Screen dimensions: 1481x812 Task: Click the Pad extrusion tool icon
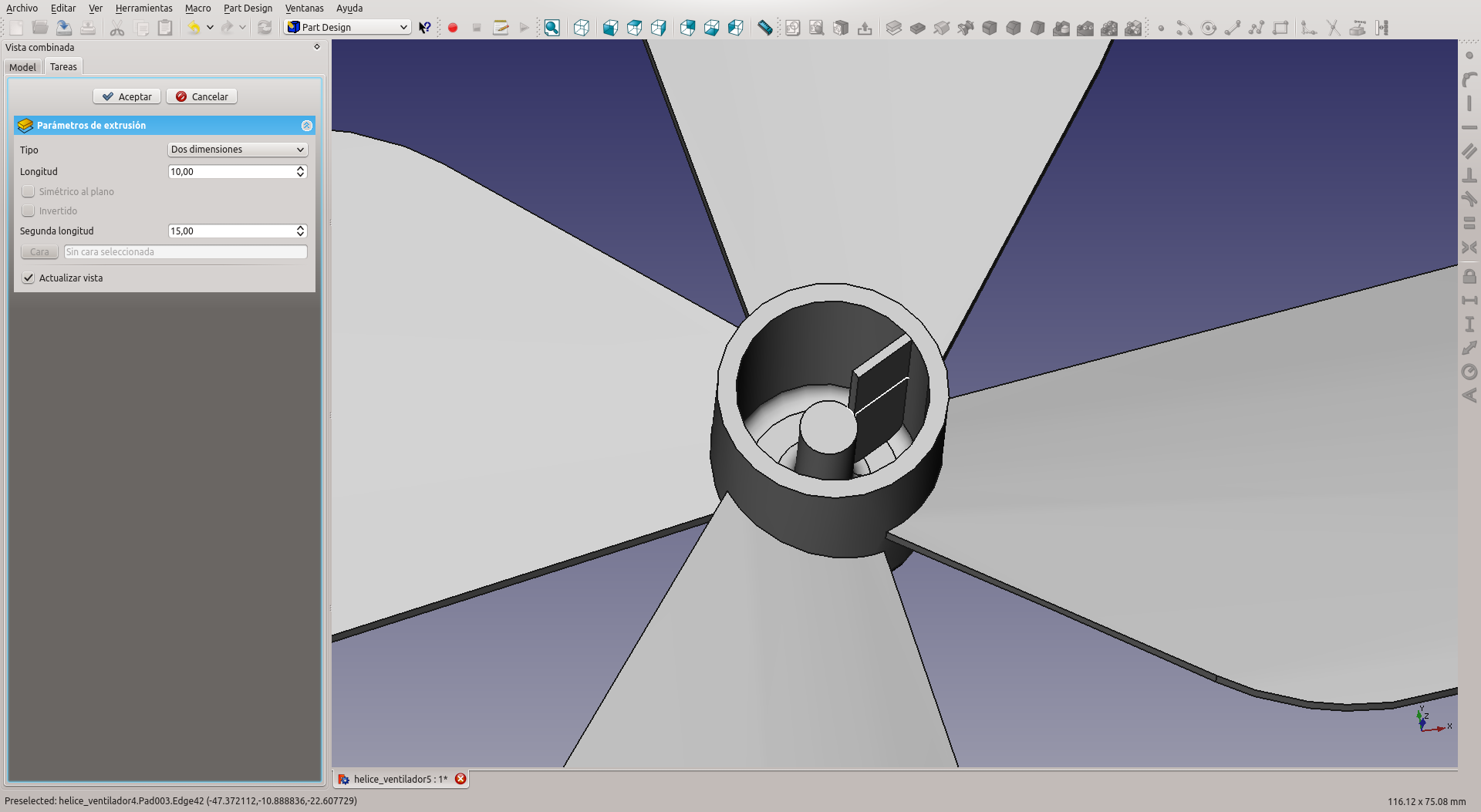pyautogui.click(x=894, y=28)
